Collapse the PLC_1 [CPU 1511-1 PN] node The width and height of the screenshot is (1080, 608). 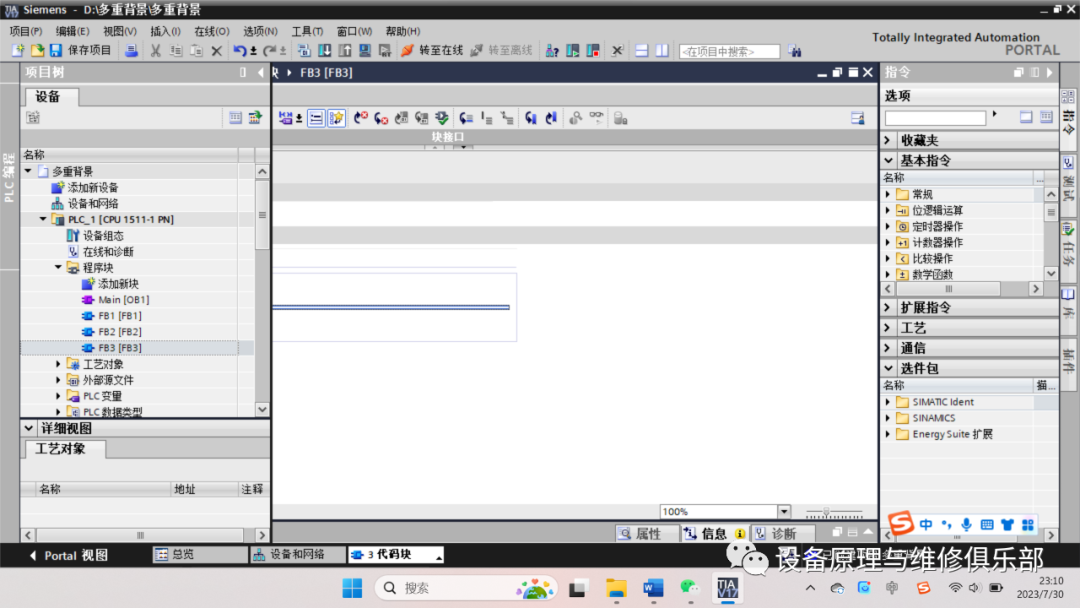click(x=43, y=219)
